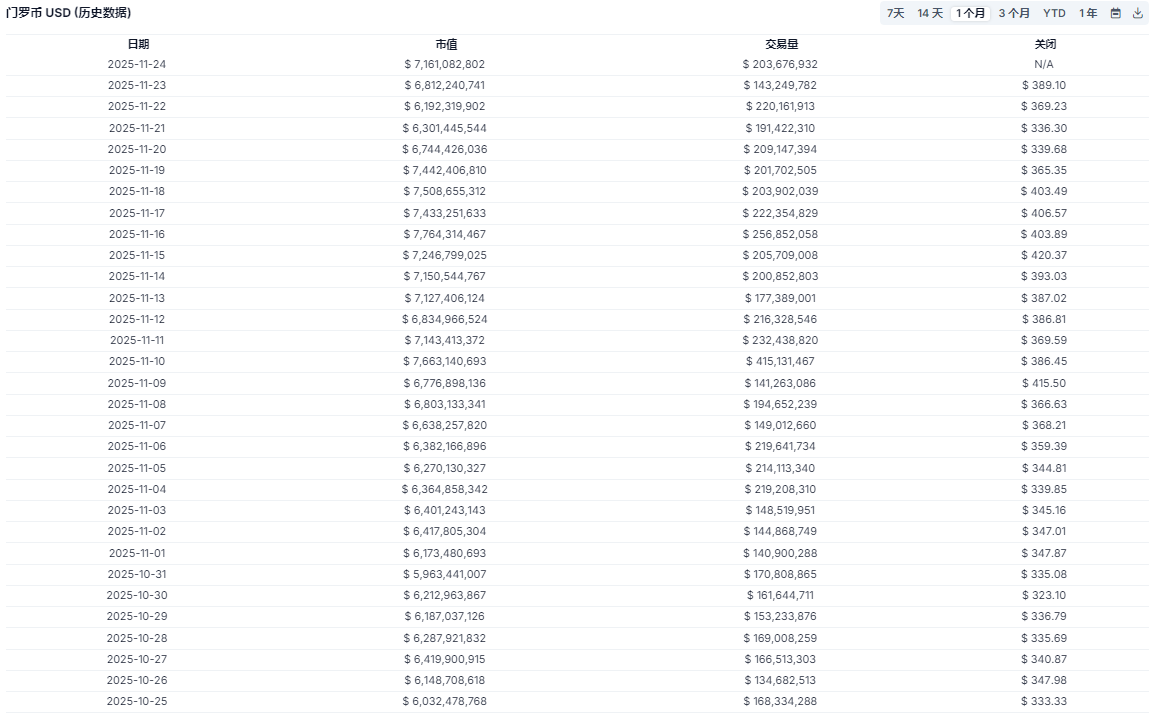This screenshot has width=1151, height=719.
Task: Click the 2025-10-25 date row
Action: point(137,701)
